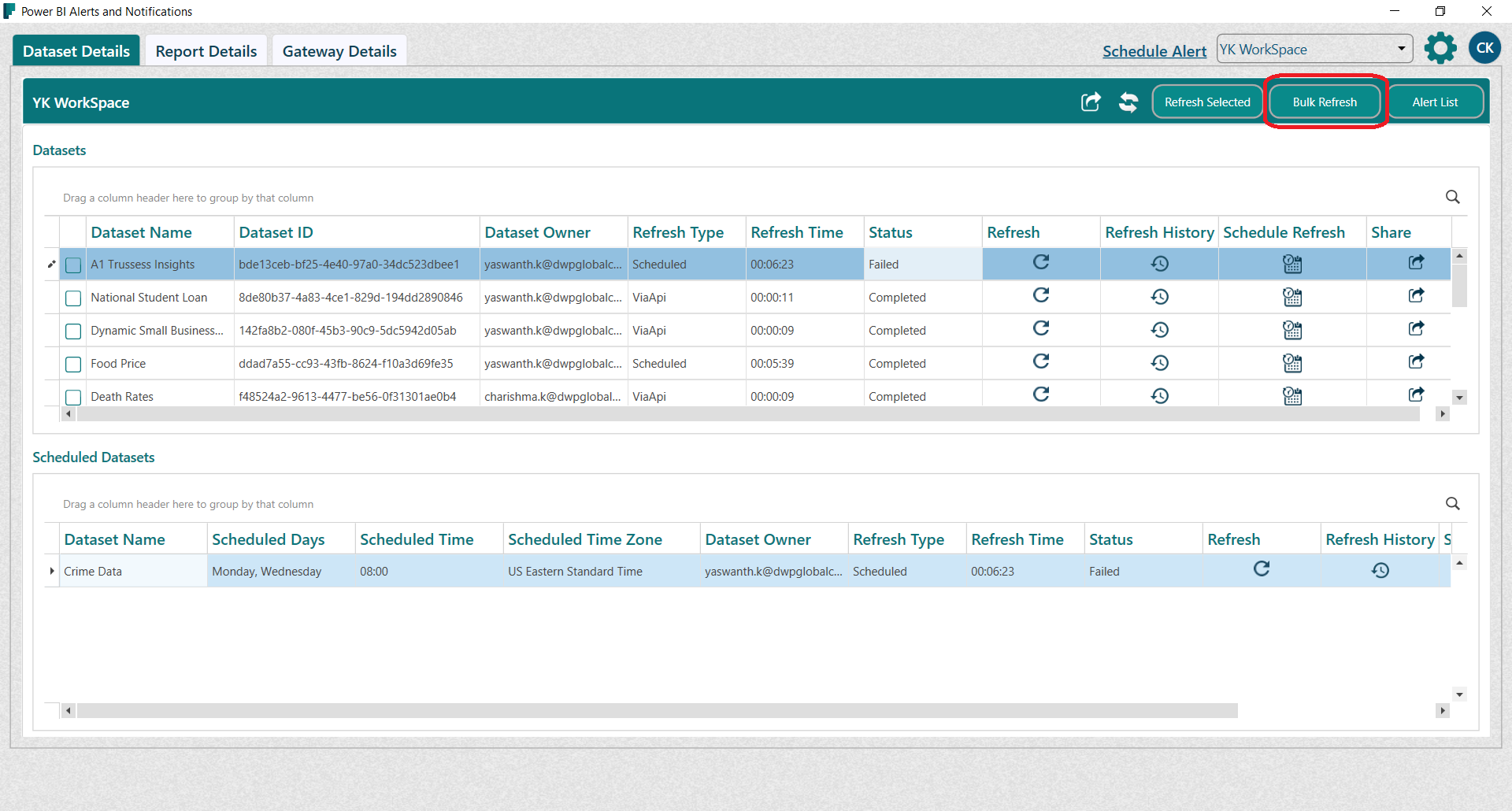Switch to the Gateway Details tab
The width and height of the screenshot is (1512, 811).
tap(339, 51)
